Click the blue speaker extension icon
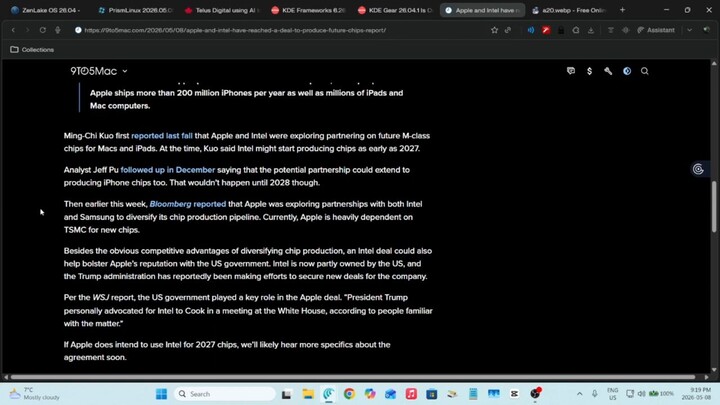The width and height of the screenshot is (720, 405). 531,30
